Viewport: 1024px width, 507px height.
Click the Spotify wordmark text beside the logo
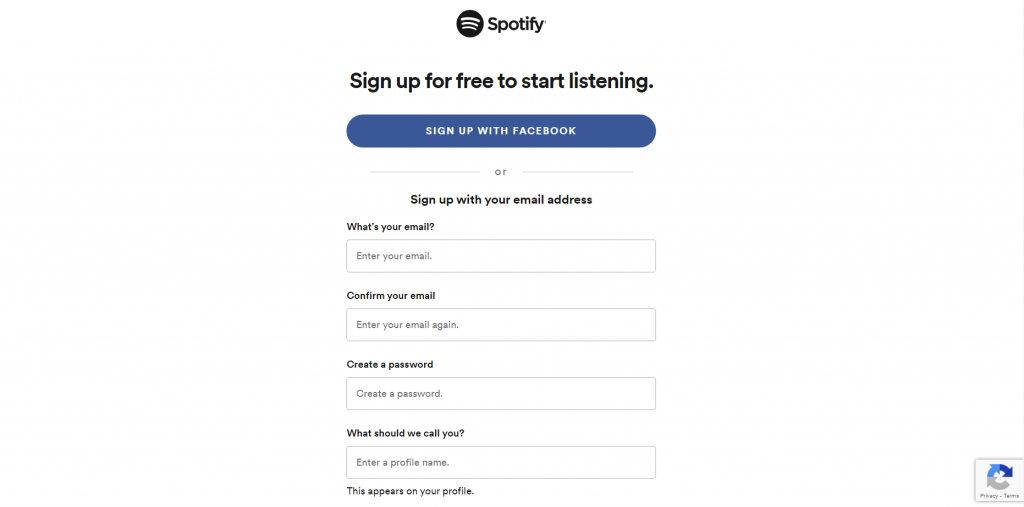(517, 25)
